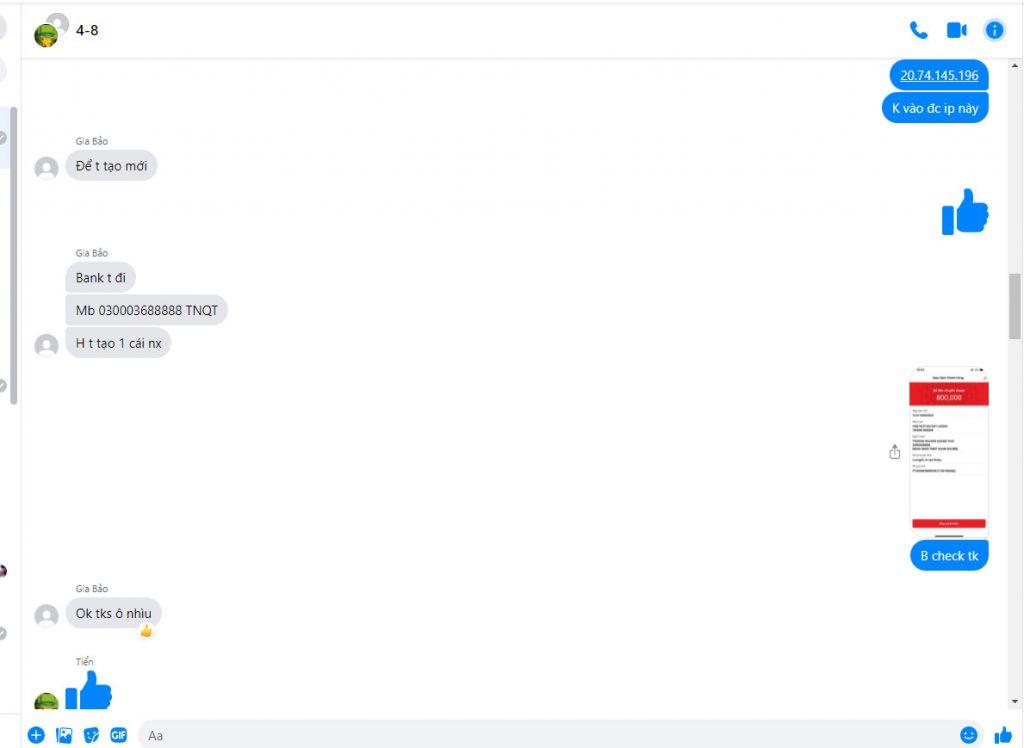Click the share icon beside the transfer screenshot
The width and height of the screenshot is (1024, 748).
895,451
